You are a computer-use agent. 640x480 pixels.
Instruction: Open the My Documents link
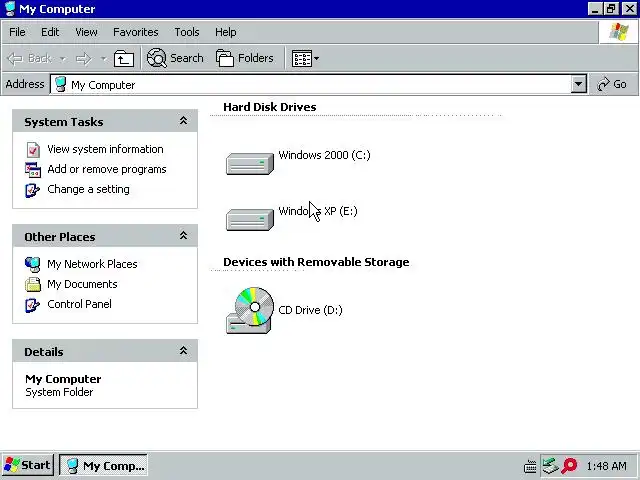(x=82, y=284)
